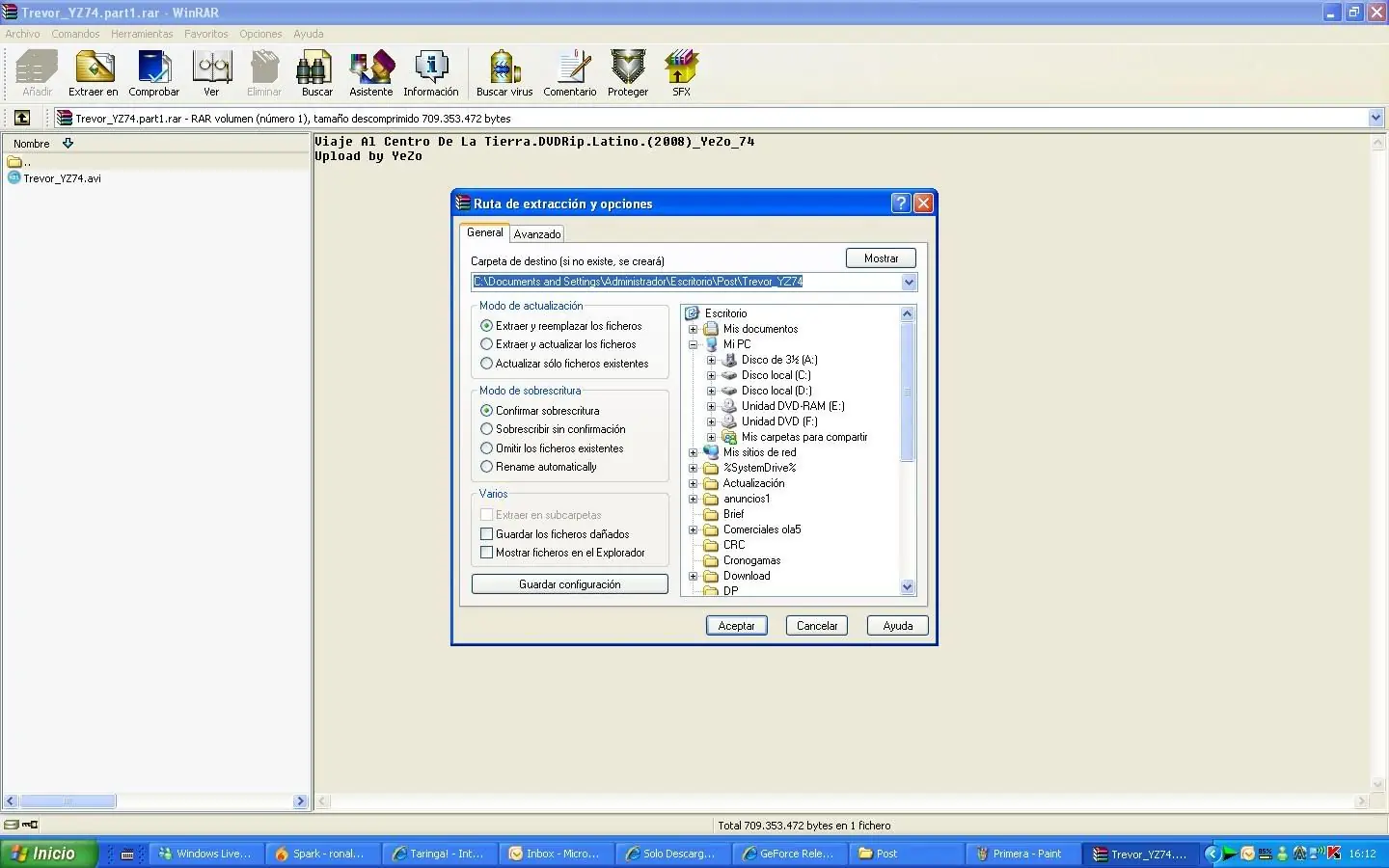The height and width of the screenshot is (868, 1389).
Task: Expand the Comerciales ola5 folder node
Action: (x=693, y=529)
